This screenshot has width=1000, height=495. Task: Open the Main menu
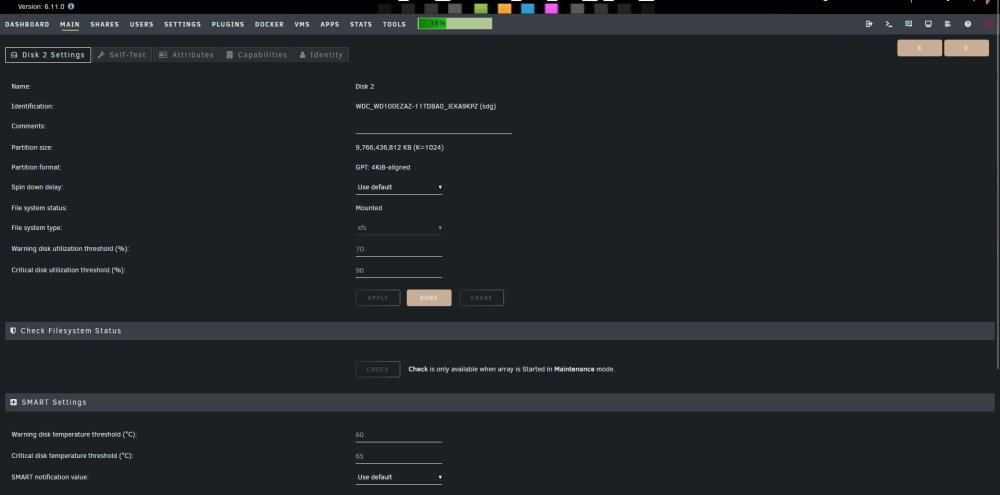coord(70,24)
